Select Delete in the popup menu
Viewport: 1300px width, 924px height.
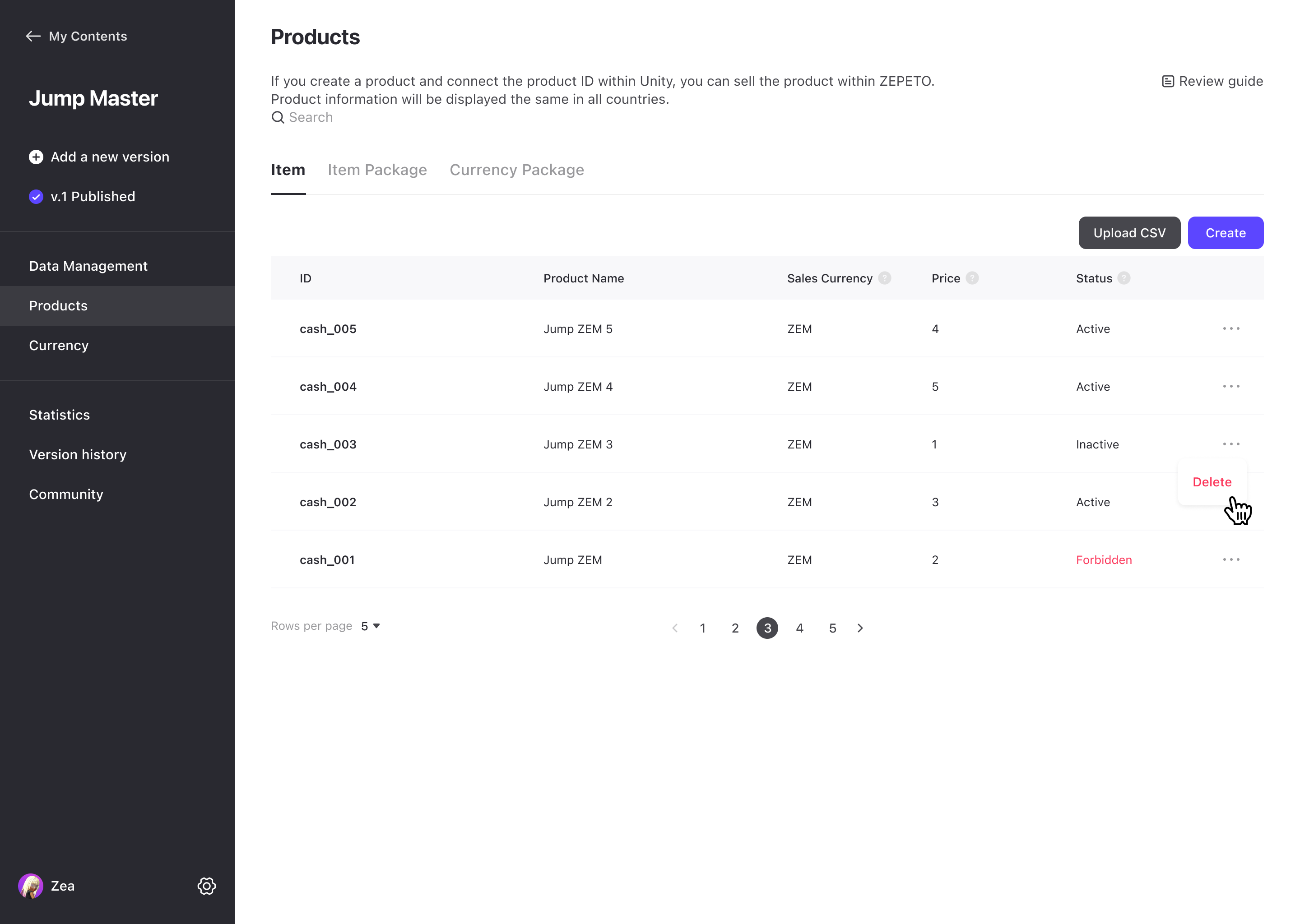pyautogui.click(x=1212, y=482)
